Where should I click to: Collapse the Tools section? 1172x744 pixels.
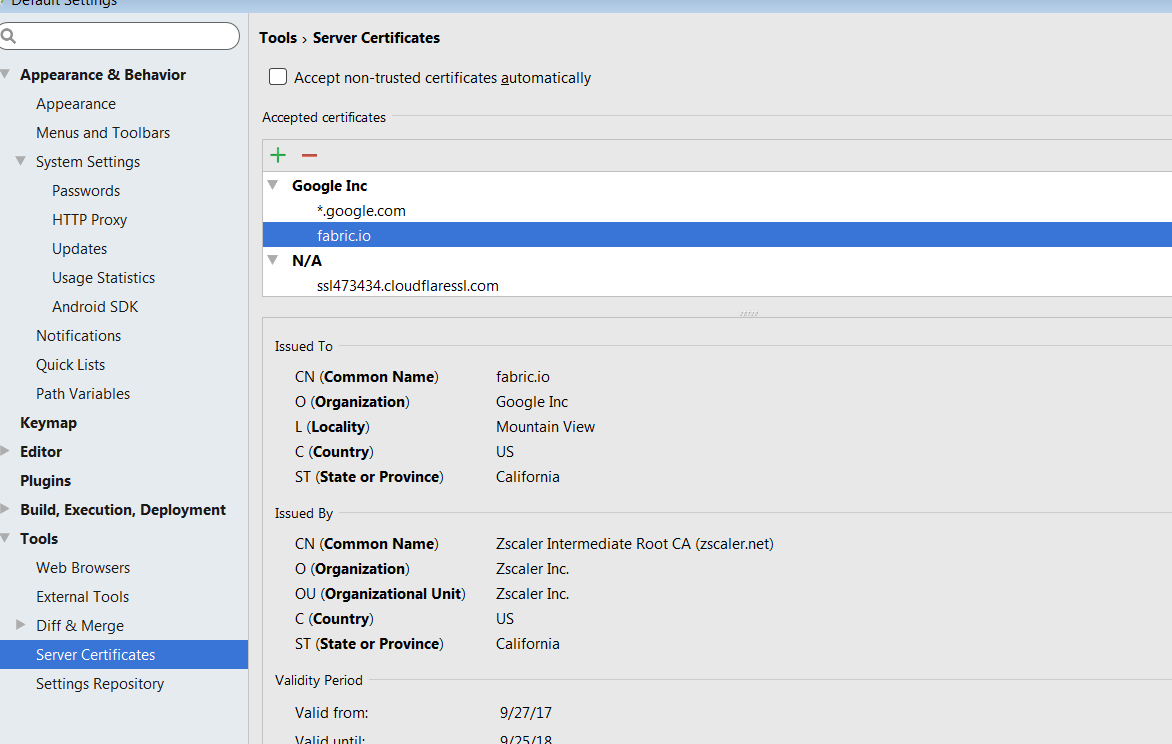click(x=5, y=538)
